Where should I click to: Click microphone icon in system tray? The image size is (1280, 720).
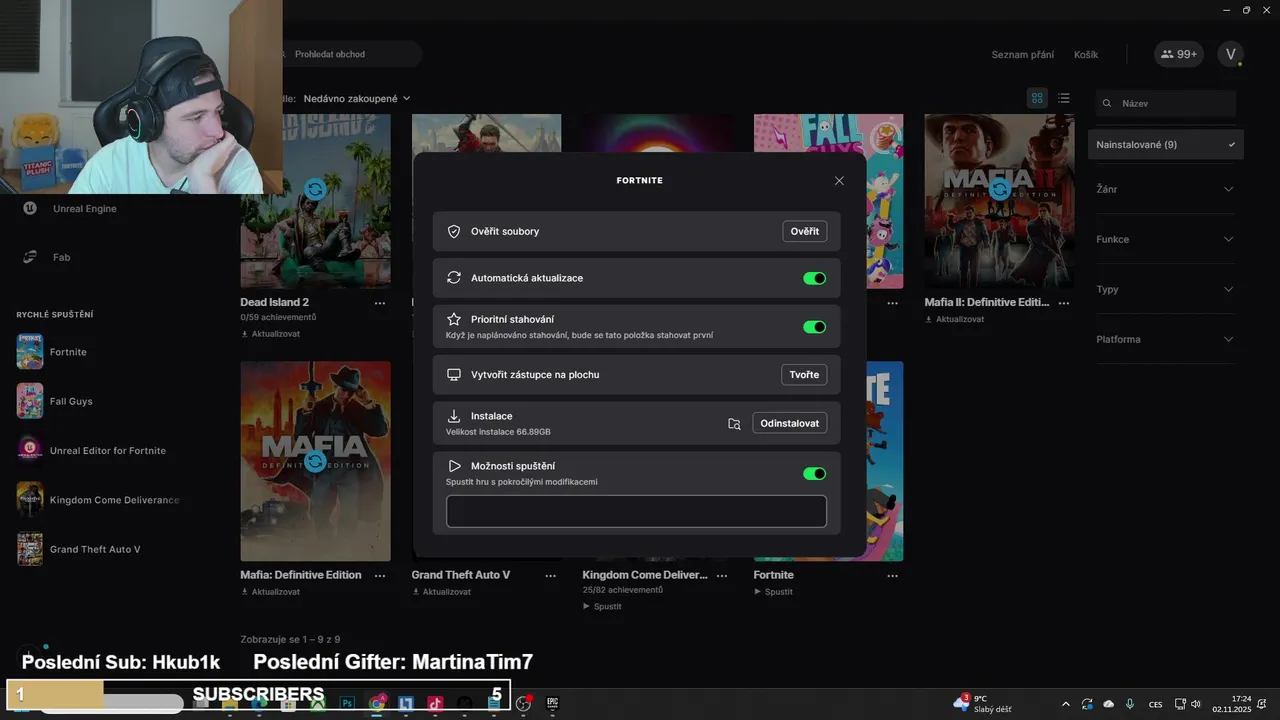(1130, 704)
